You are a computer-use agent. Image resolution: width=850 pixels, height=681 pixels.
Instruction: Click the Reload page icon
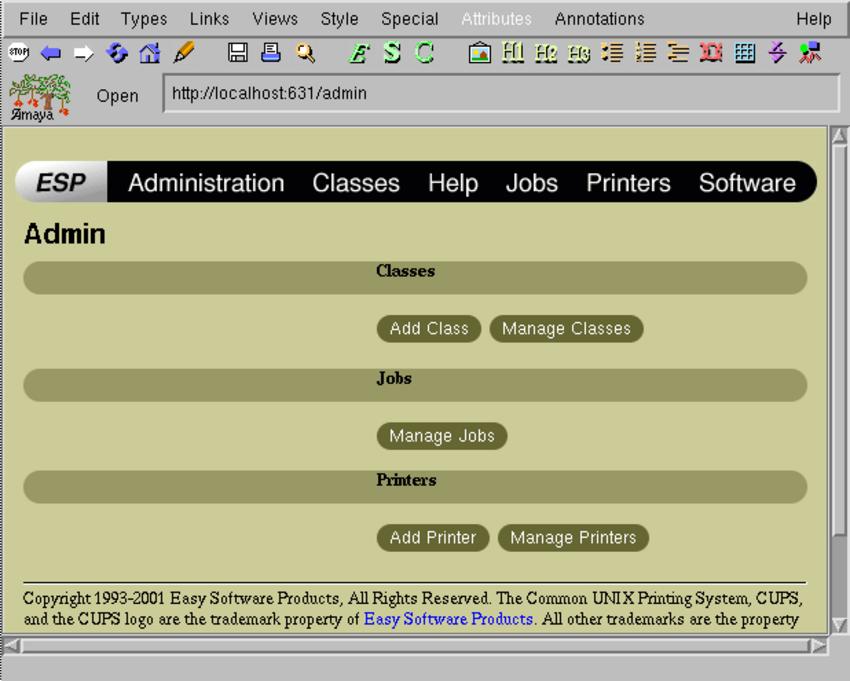click(117, 53)
